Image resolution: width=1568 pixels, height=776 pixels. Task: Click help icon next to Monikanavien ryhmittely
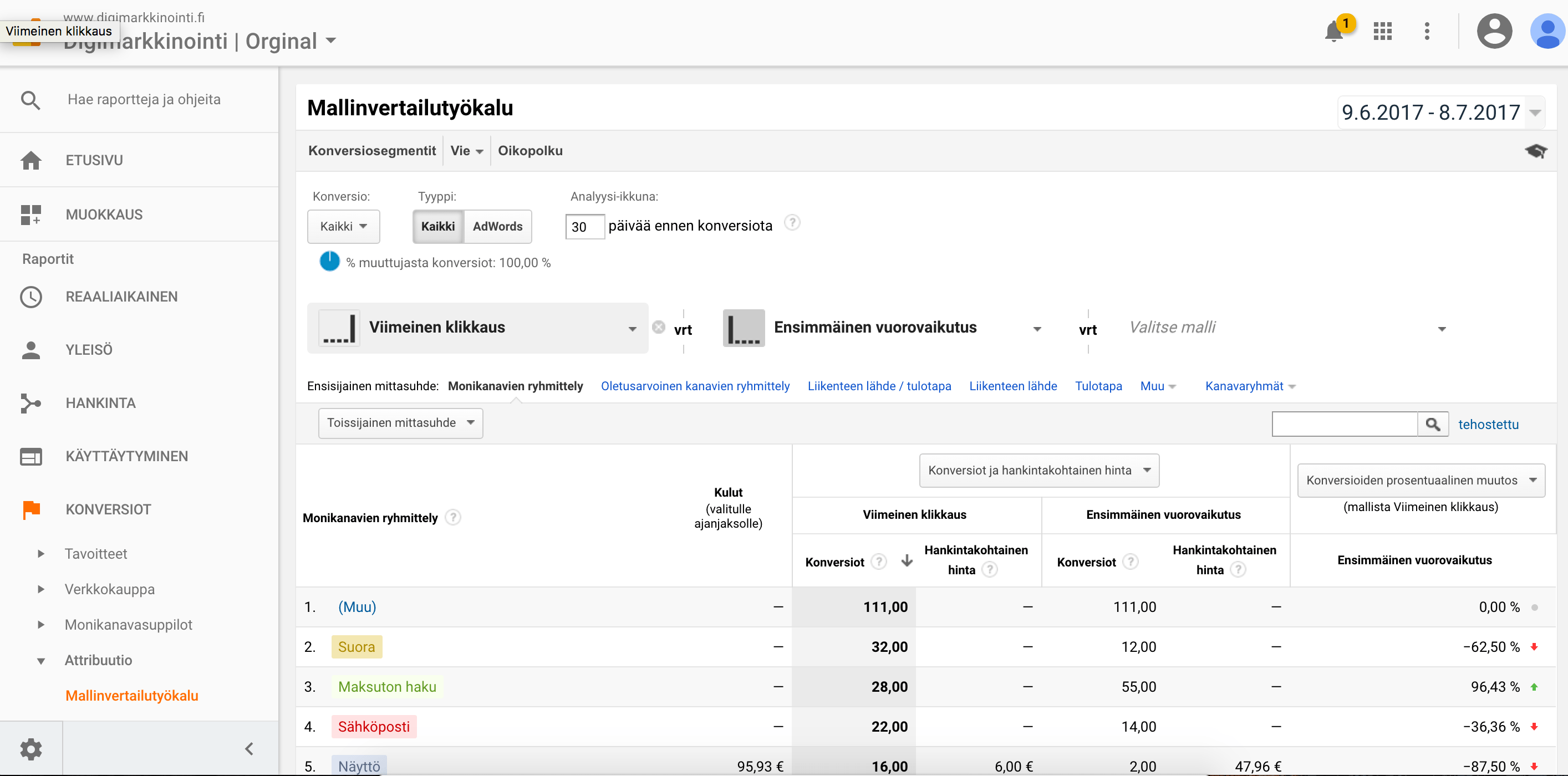point(453,517)
